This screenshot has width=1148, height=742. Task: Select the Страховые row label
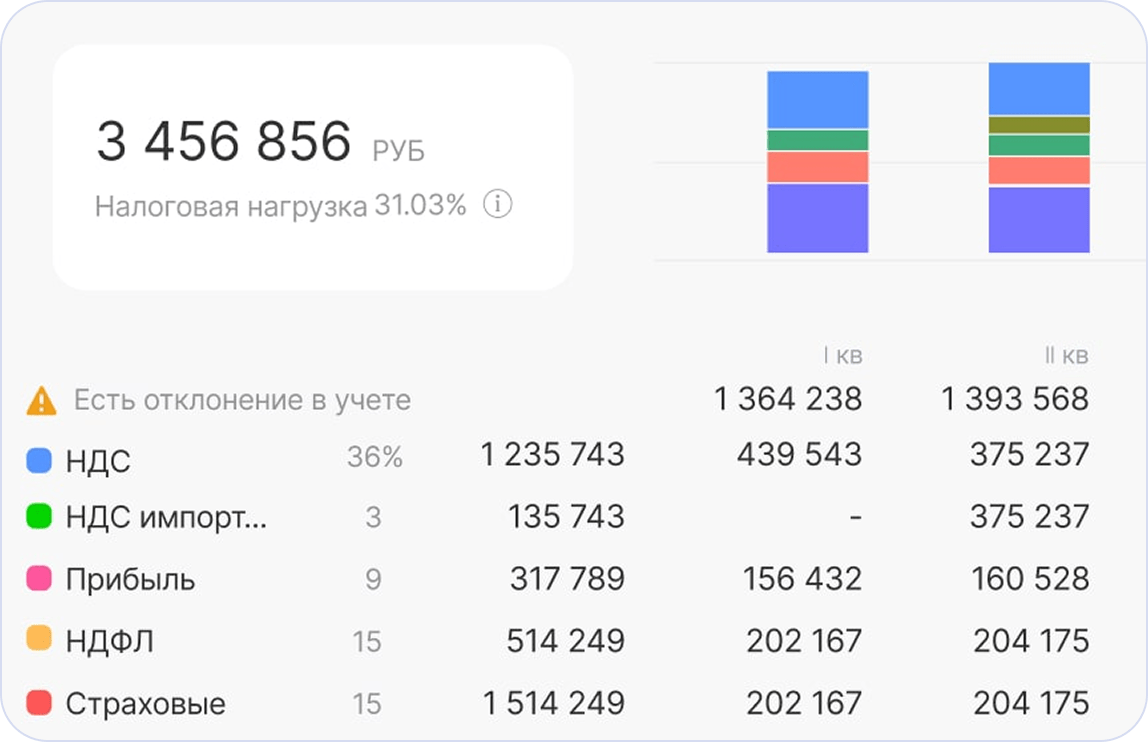click(146, 704)
